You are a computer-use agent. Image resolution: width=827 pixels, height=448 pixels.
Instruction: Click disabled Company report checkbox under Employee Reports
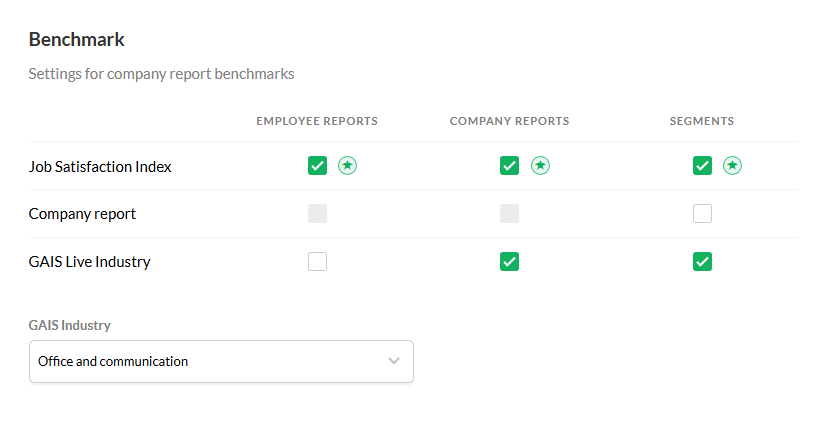click(x=318, y=214)
